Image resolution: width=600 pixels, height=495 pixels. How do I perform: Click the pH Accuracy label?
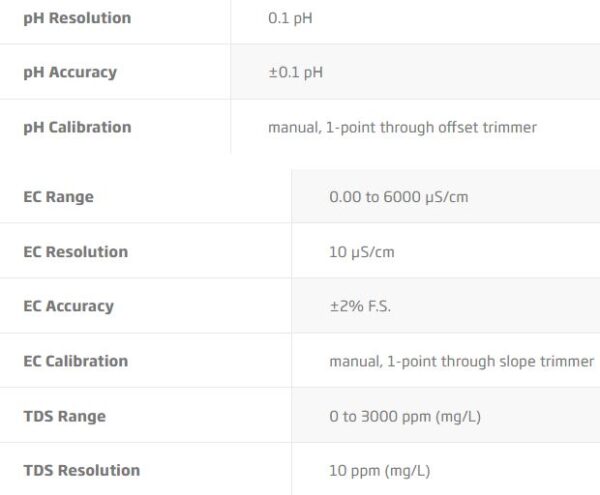pyautogui.click(x=70, y=72)
